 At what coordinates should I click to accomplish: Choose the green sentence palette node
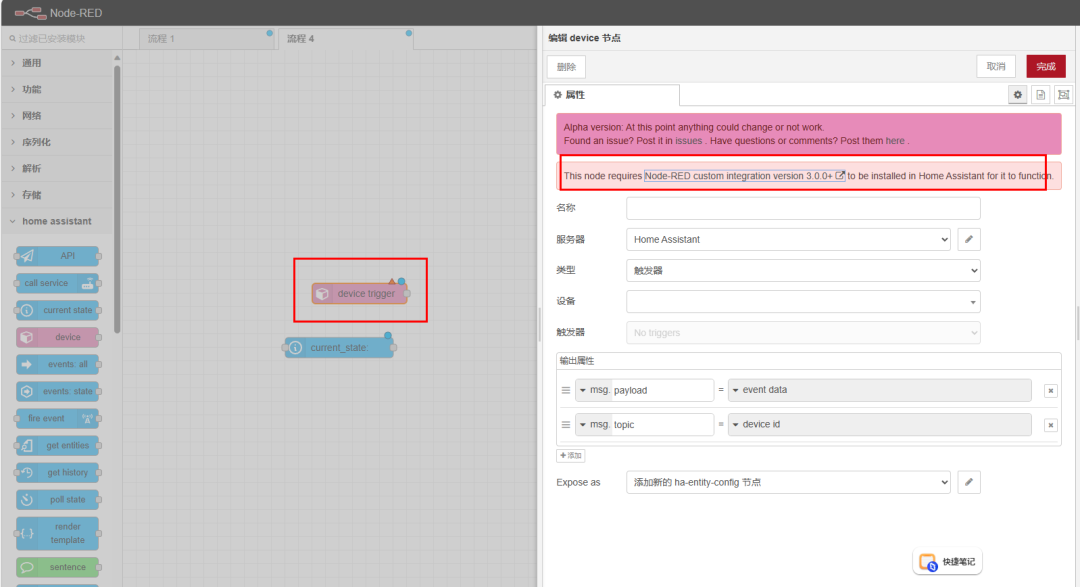tap(57, 567)
